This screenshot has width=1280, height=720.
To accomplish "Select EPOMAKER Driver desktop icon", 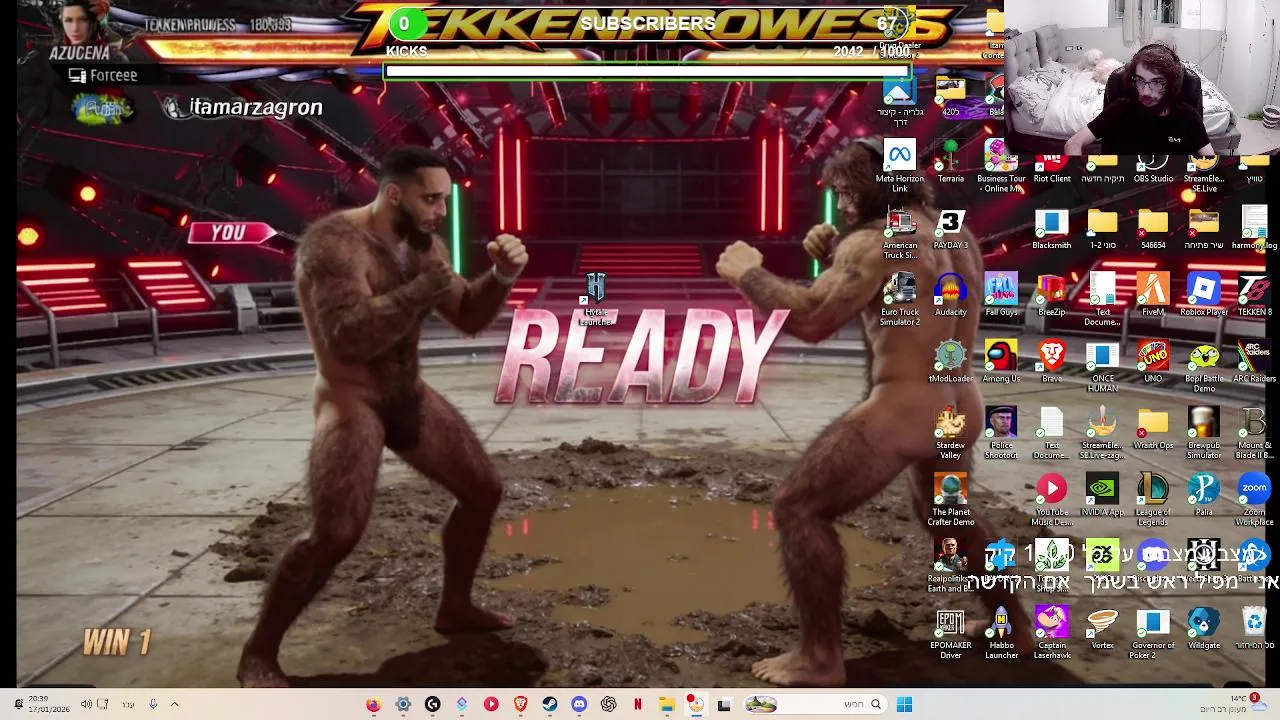I will tap(950, 634).
